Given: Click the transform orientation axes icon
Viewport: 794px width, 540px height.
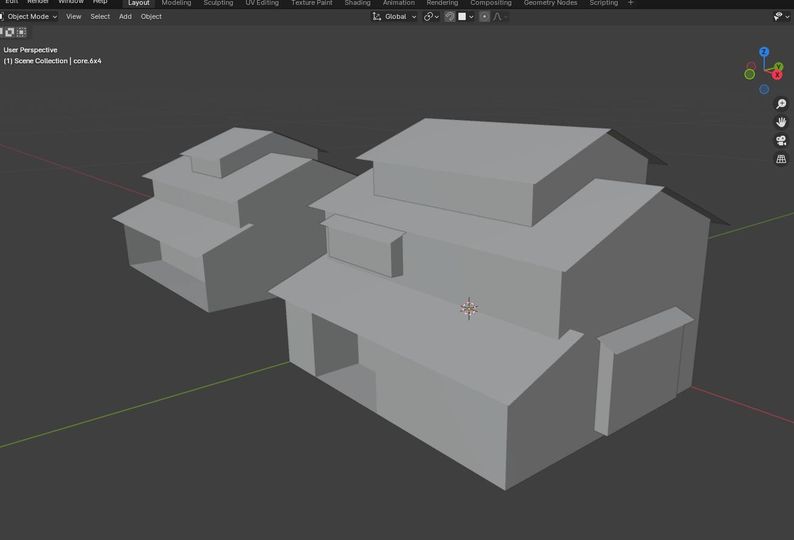Looking at the screenshot, I should point(377,17).
